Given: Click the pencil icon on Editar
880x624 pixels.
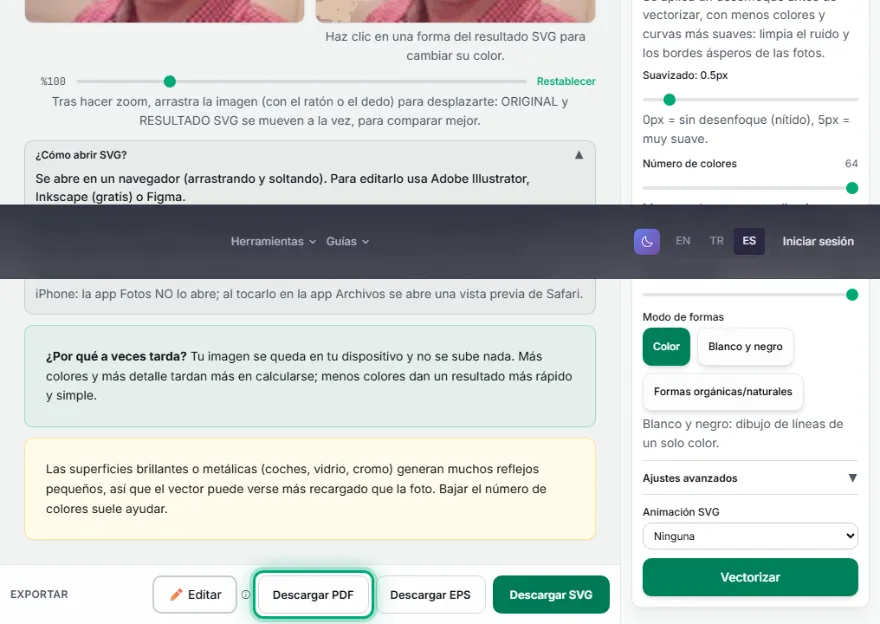Looking at the screenshot, I should [176, 594].
